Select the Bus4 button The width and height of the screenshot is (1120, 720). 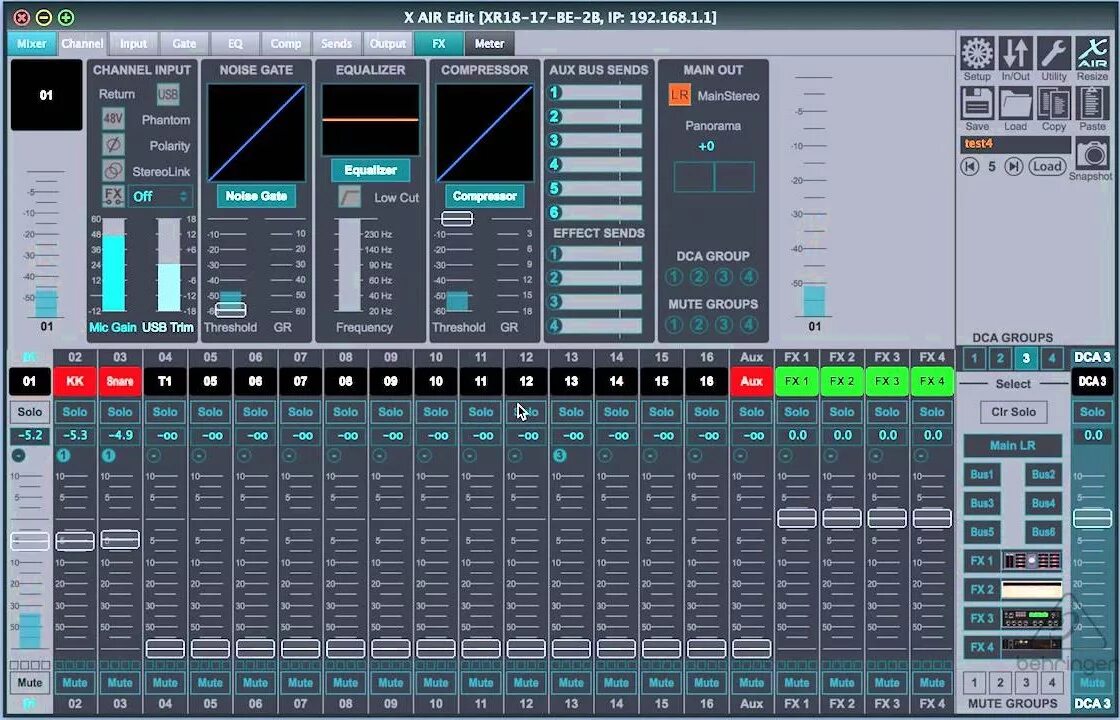[x=1043, y=503]
